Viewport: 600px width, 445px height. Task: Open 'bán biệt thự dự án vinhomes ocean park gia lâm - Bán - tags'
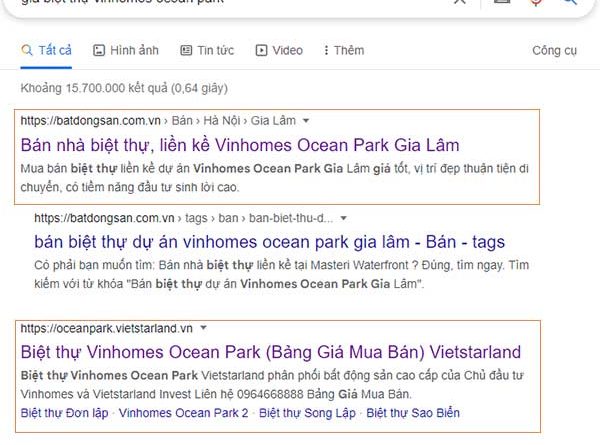click(x=269, y=242)
